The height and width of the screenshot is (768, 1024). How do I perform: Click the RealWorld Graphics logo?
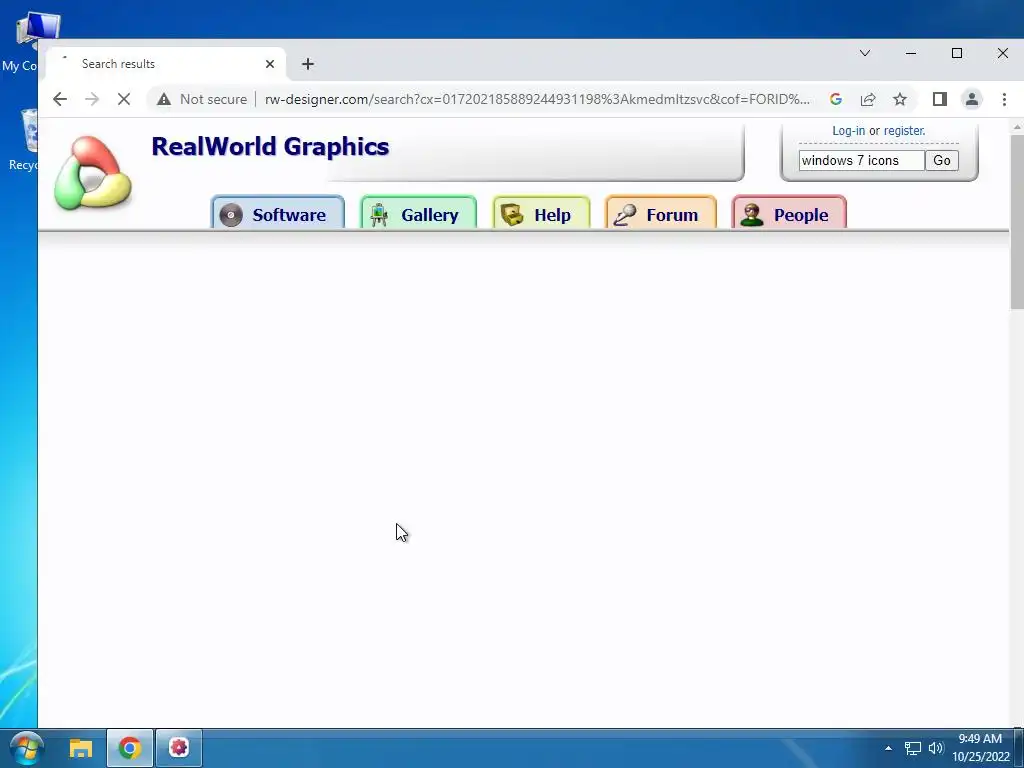point(93,173)
